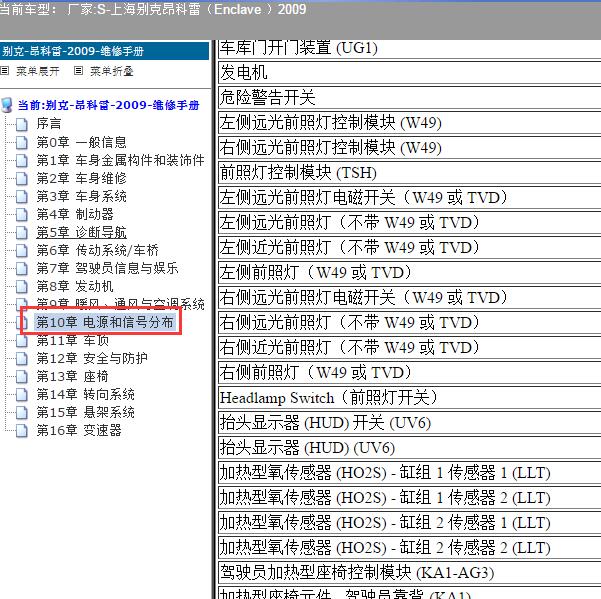
Task: Open 第8章 发动机 chapter
Action: (x=75, y=286)
